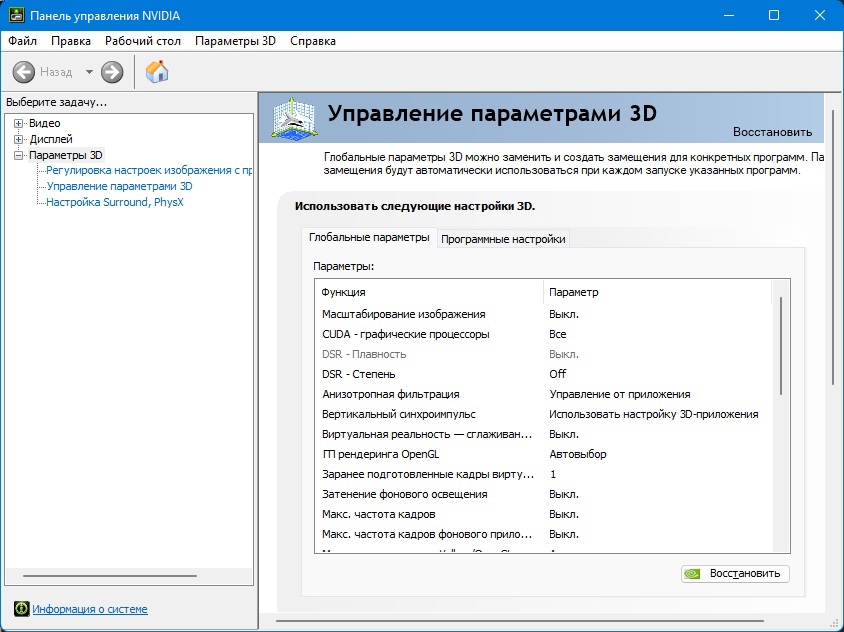The height and width of the screenshot is (632, 844).
Task: Expand the Дисплей tree node
Action: tap(18, 139)
